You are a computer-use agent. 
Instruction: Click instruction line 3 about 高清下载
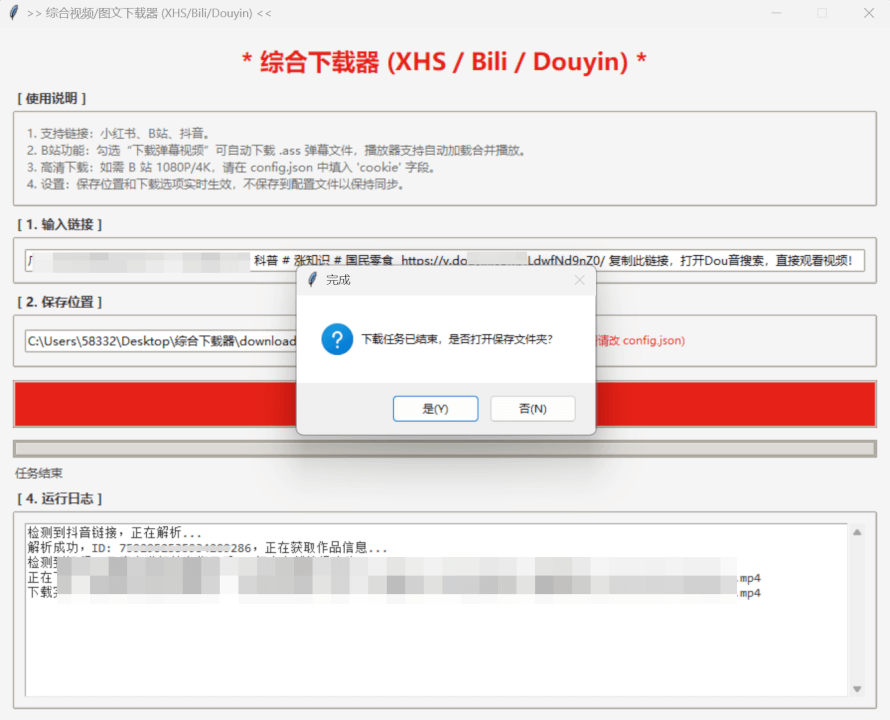point(231,168)
